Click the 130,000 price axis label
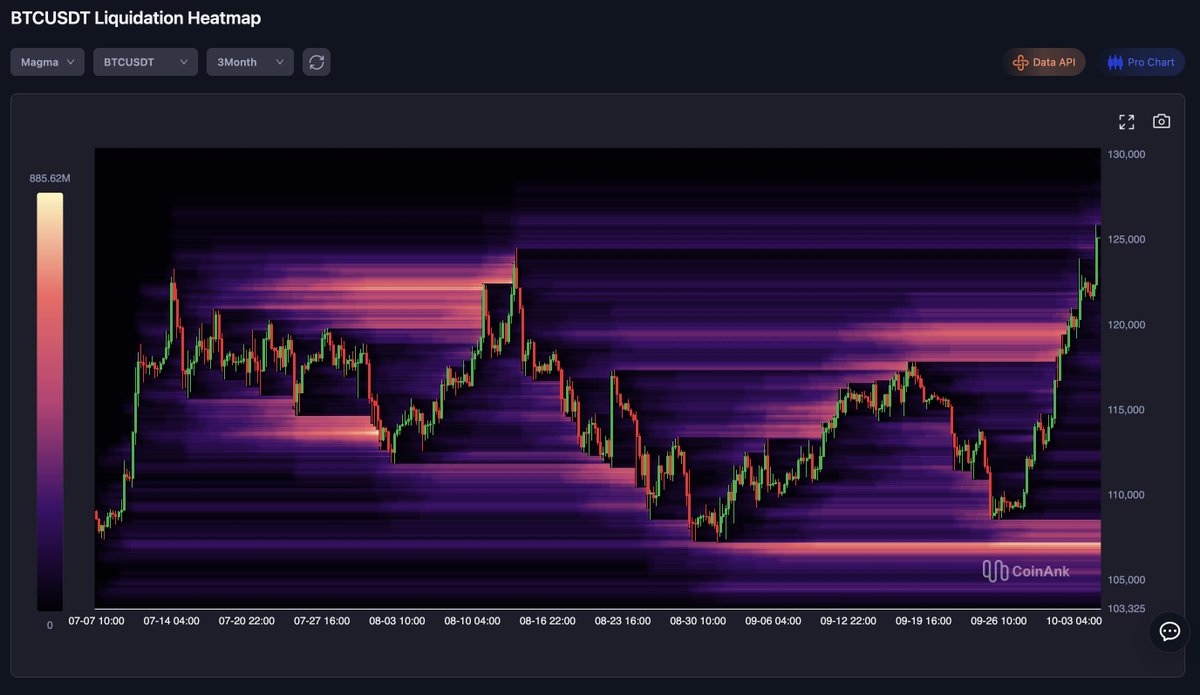The image size is (1200, 695). pos(1125,154)
